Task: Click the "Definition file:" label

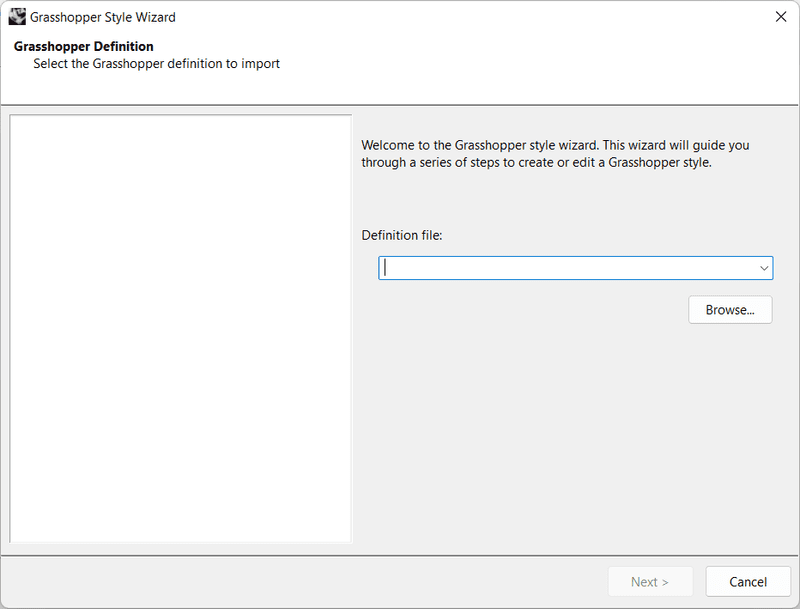Action: point(401,235)
